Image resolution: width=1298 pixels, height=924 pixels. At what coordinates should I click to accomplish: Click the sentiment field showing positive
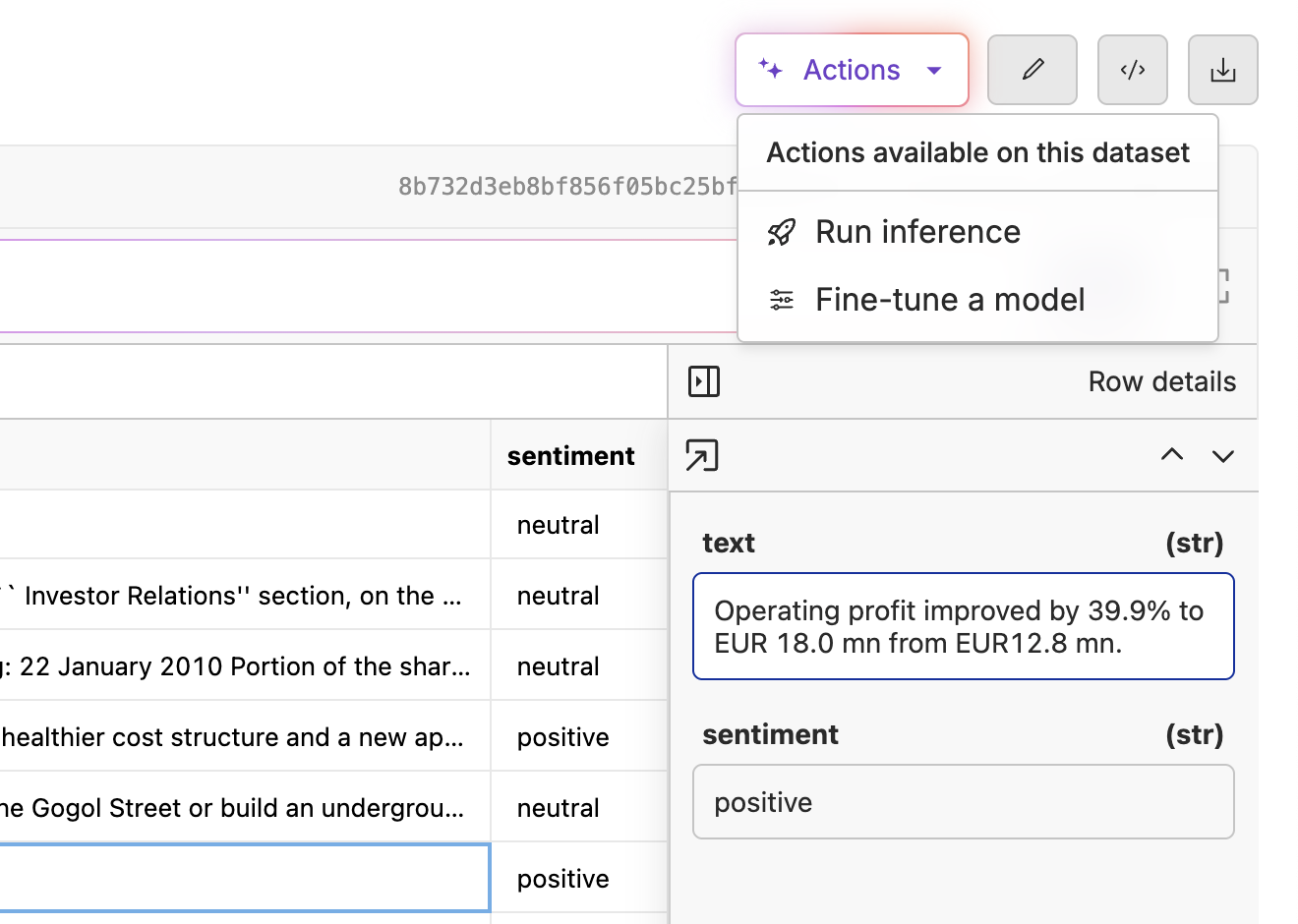(x=963, y=802)
